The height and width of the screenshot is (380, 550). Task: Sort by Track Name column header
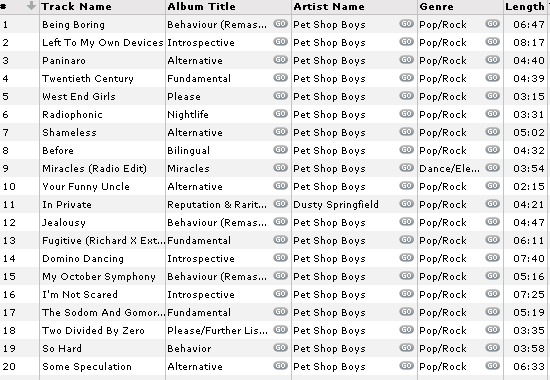(76, 7)
